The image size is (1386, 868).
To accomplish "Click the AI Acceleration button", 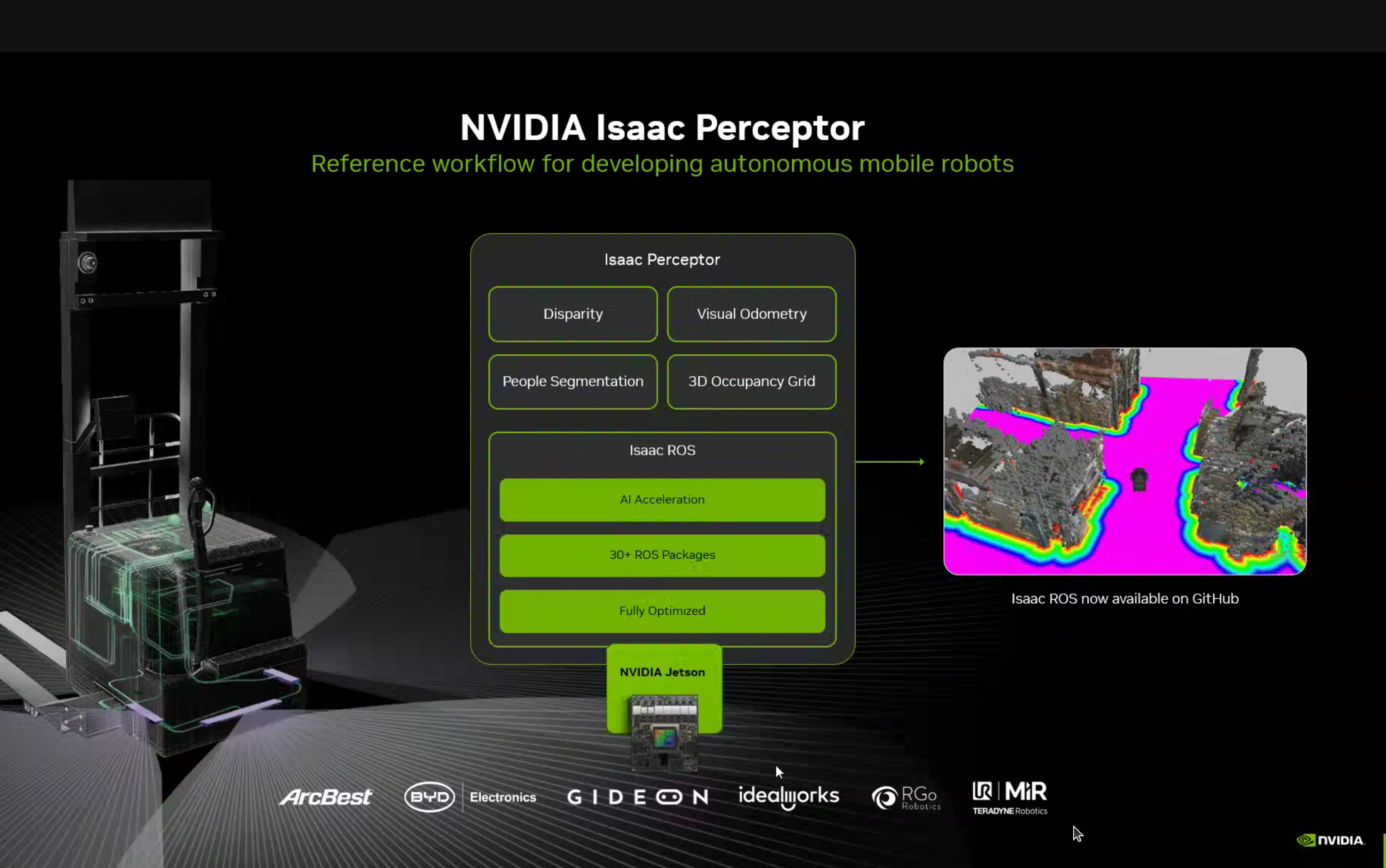I will tap(662, 499).
